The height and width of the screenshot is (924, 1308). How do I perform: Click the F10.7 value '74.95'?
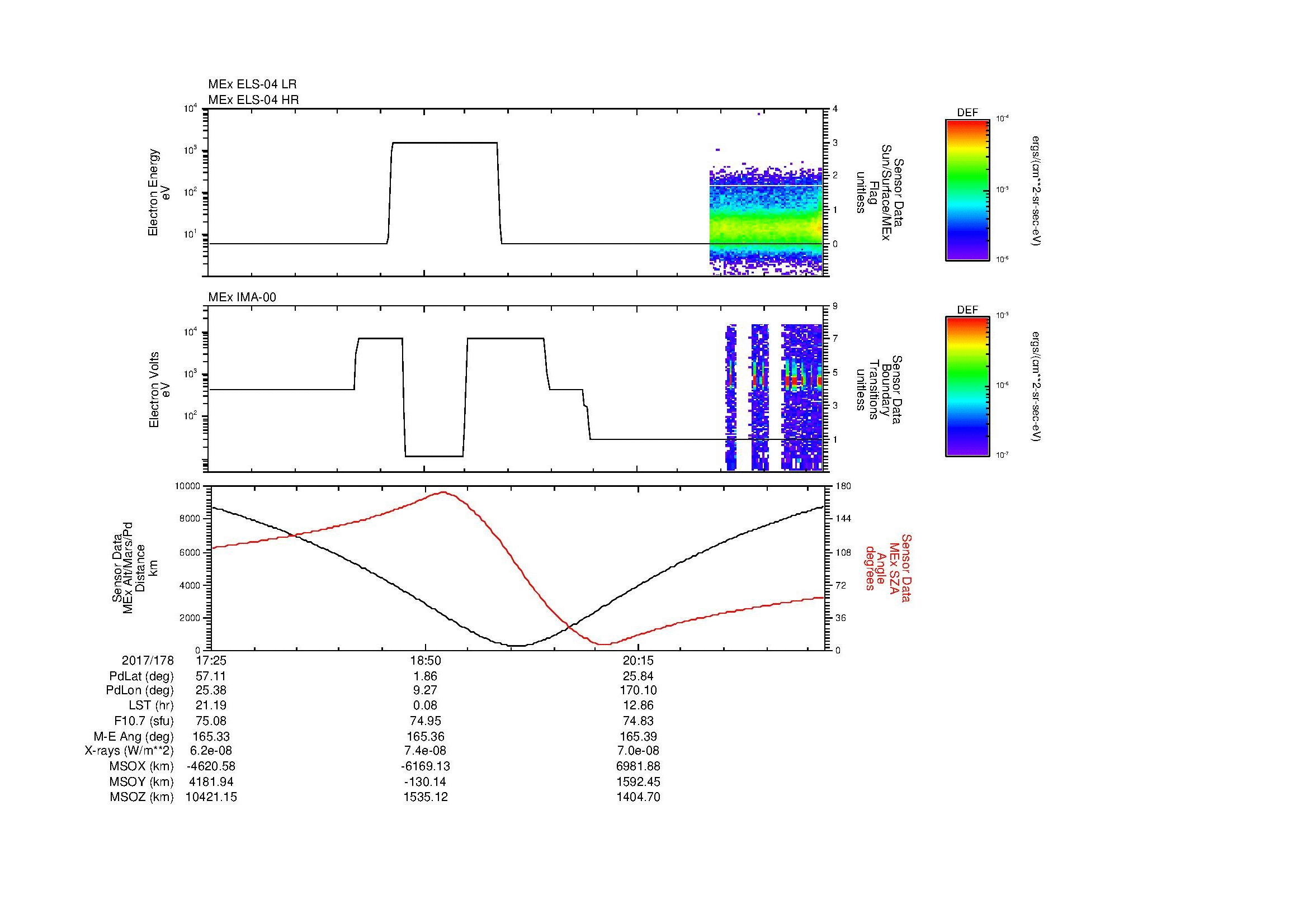(425, 721)
